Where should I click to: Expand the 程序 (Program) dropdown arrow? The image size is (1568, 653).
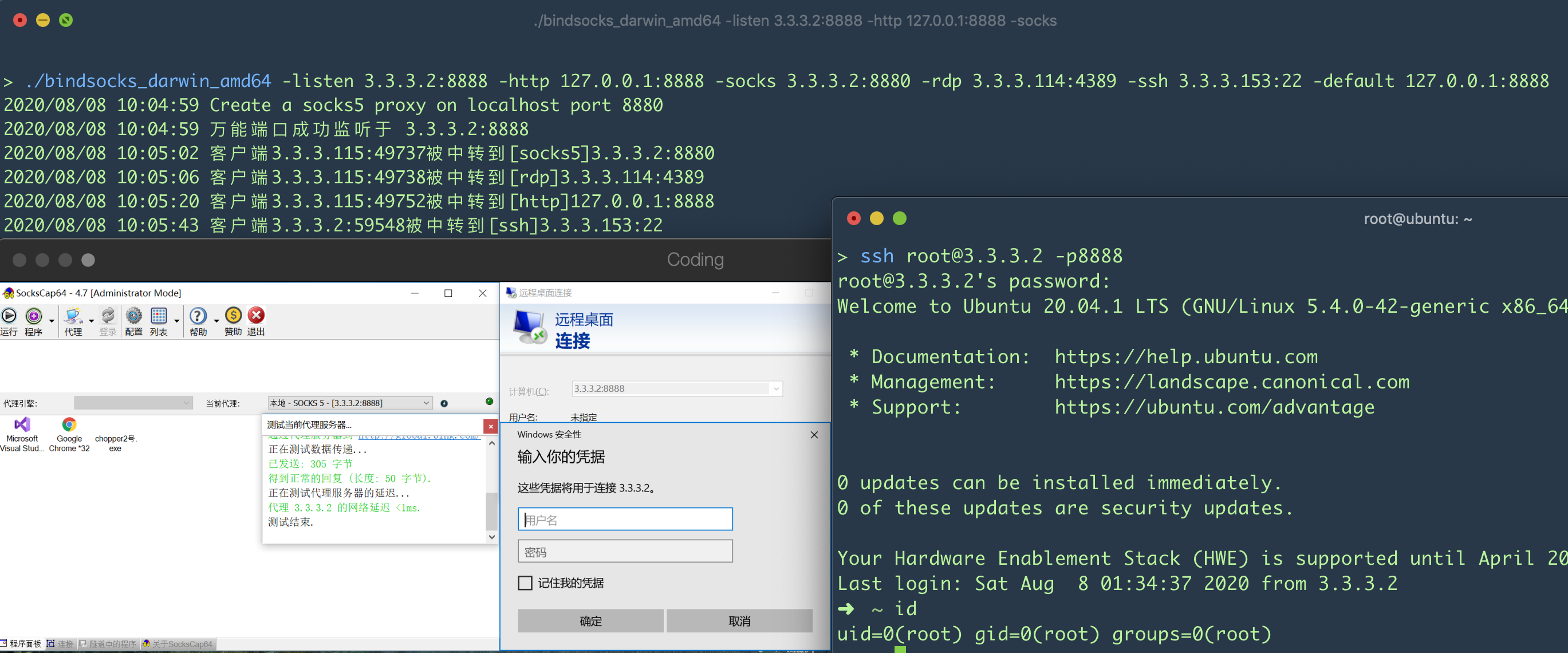tap(52, 321)
